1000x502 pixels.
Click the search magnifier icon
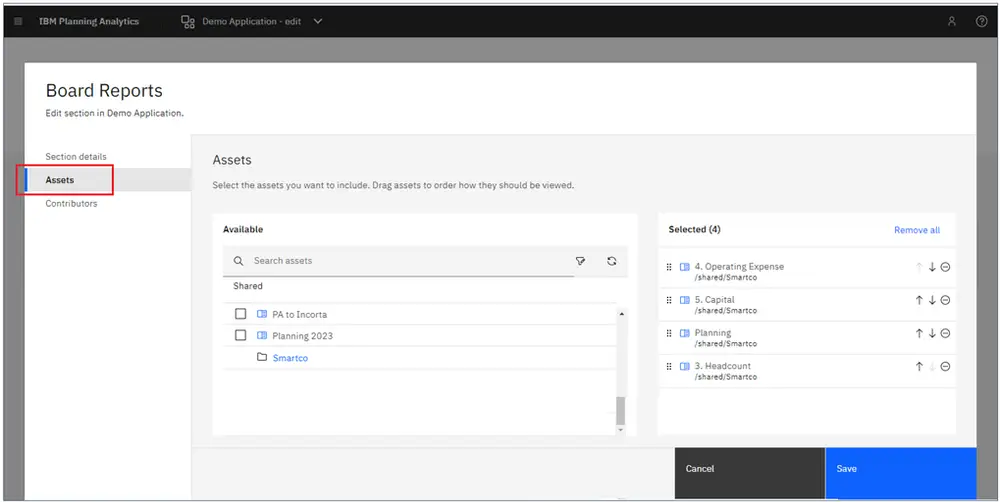[239, 261]
